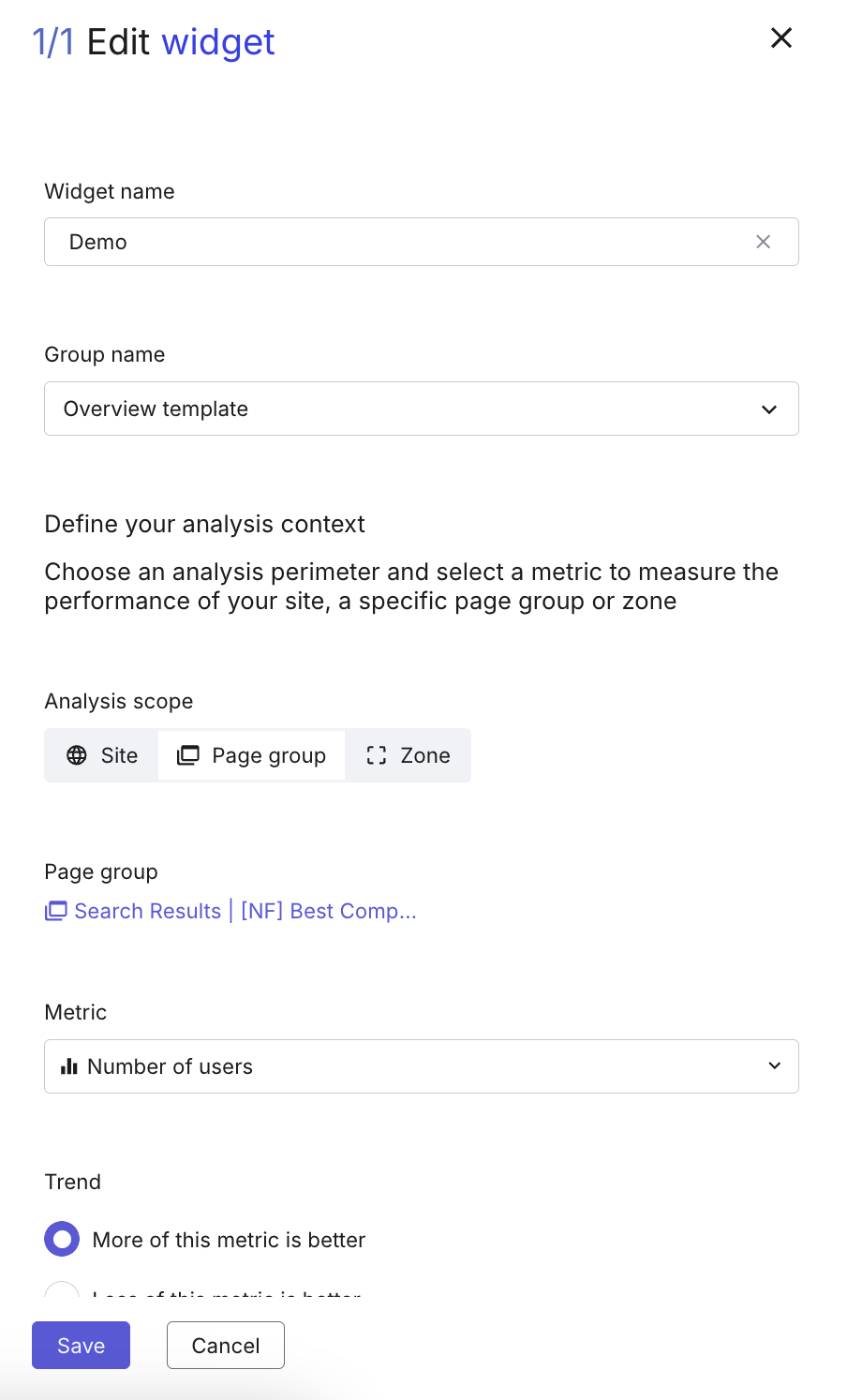Click the page group icon beside Search Results

point(56,911)
